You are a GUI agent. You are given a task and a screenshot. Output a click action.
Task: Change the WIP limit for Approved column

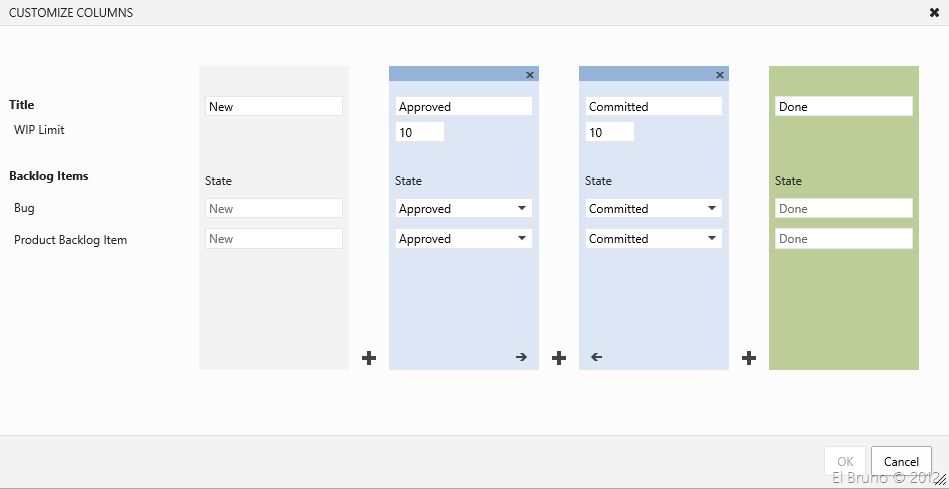[x=420, y=133]
